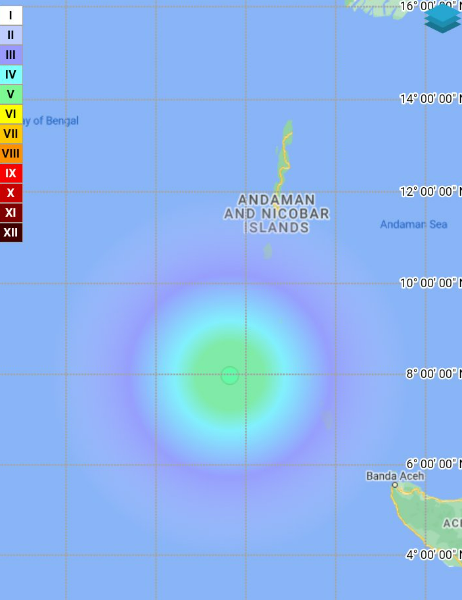The height and width of the screenshot is (600, 462).
Task: Click the Andaman Sea label
Action: [413, 224]
